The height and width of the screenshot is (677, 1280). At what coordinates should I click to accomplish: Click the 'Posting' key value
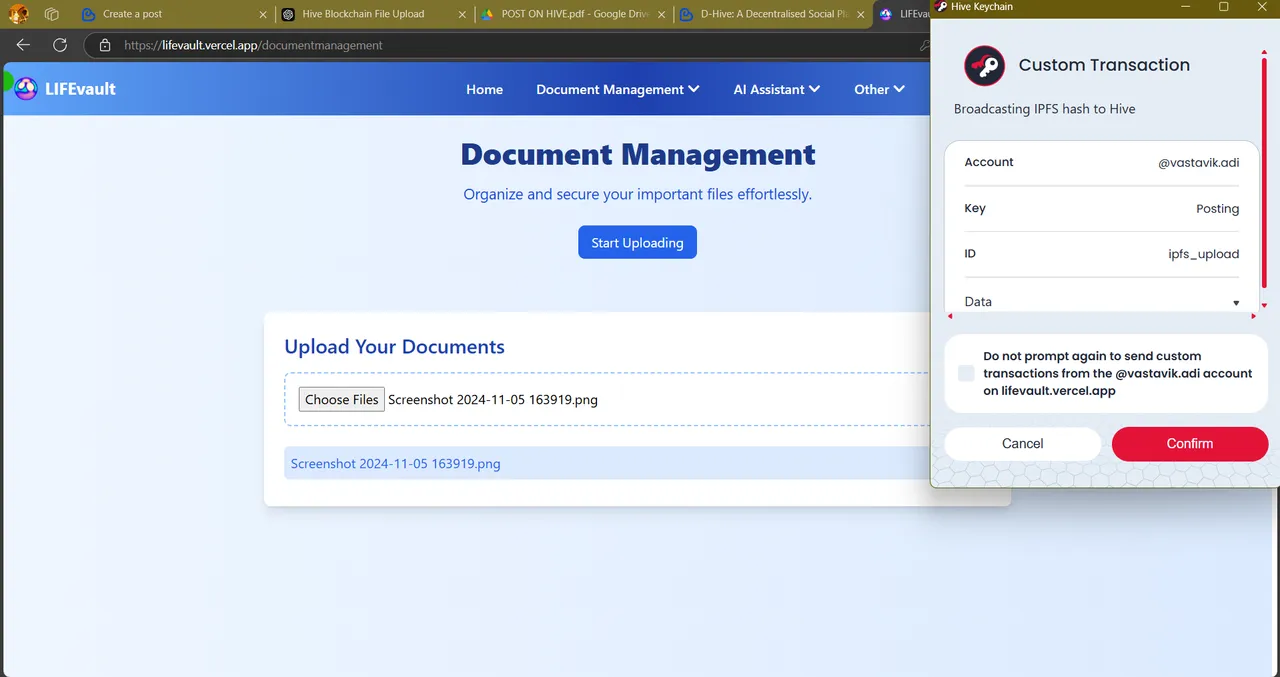1217,209
